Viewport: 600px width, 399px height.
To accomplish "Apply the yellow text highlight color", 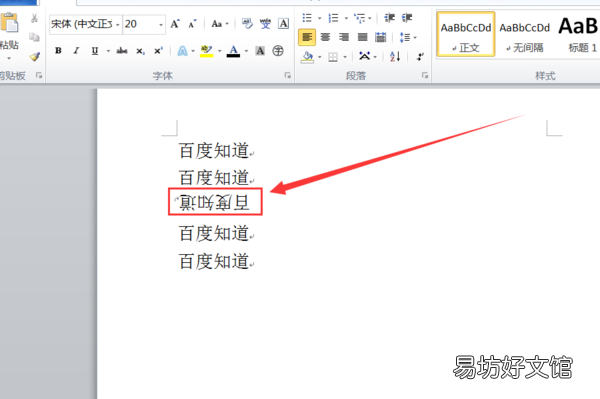I will click(x=207, y=50).
